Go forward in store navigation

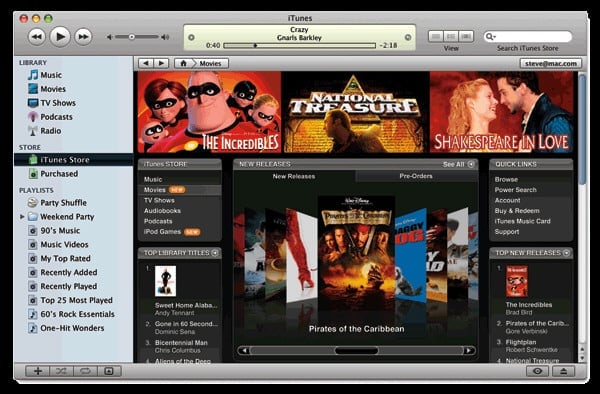(161, 63)
